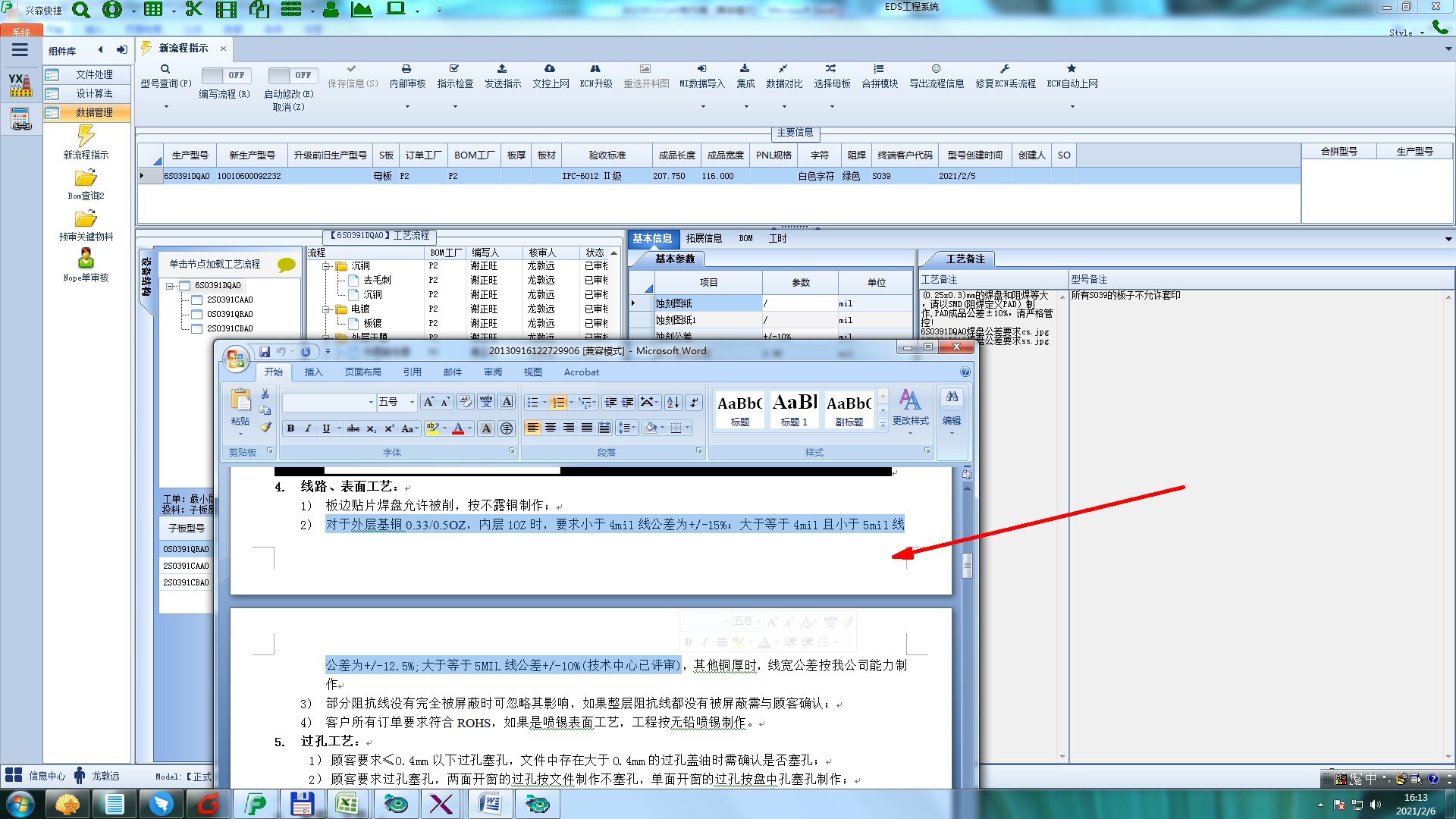Switch to the 拓展信息 tab
Viewport: 1456px width, 819px height.
[704, 238]
